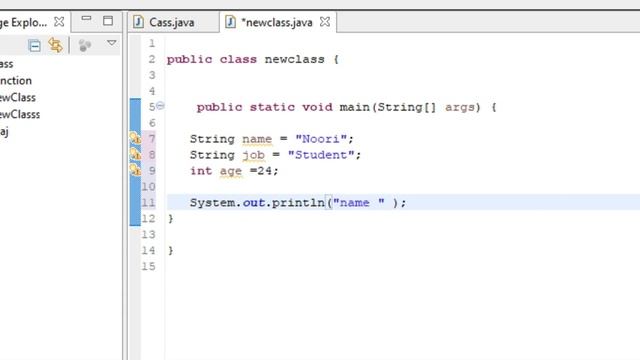Viewport: 640px width, 360px height.
Task: Click the 'newclass' class name on line 2
Action: point(294,59)
